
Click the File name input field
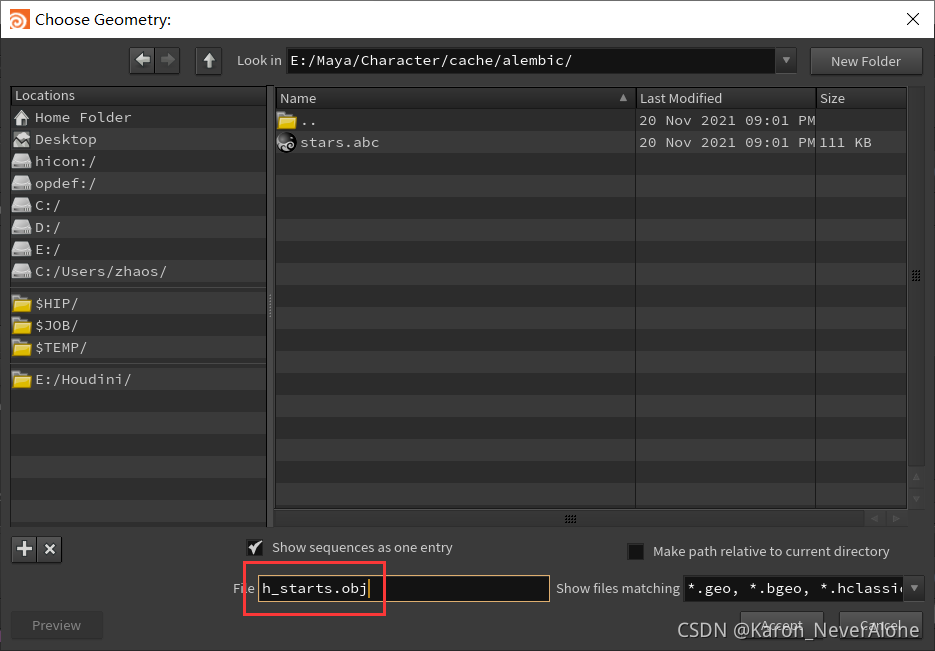pos(404,588)
